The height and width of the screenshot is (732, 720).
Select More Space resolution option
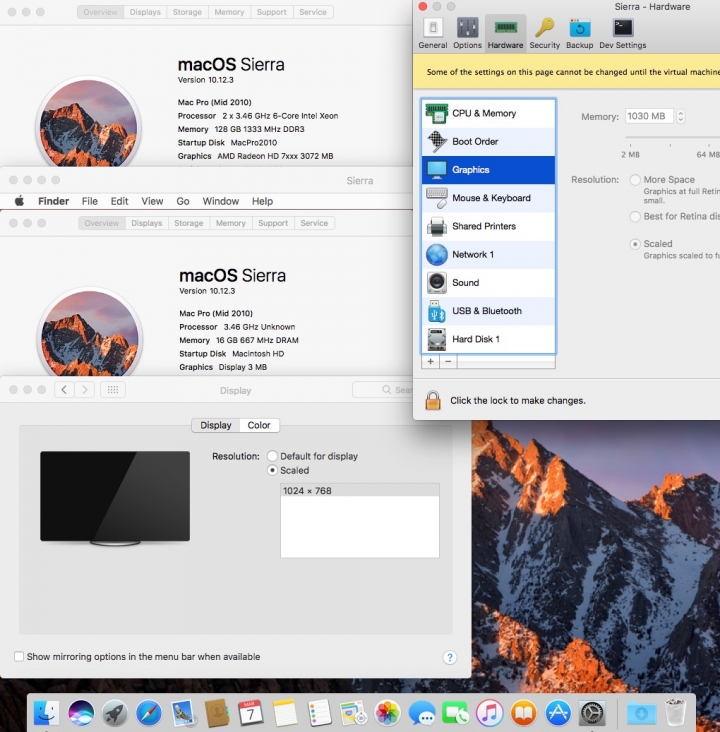pyautogui.click(x=635, y=180)
